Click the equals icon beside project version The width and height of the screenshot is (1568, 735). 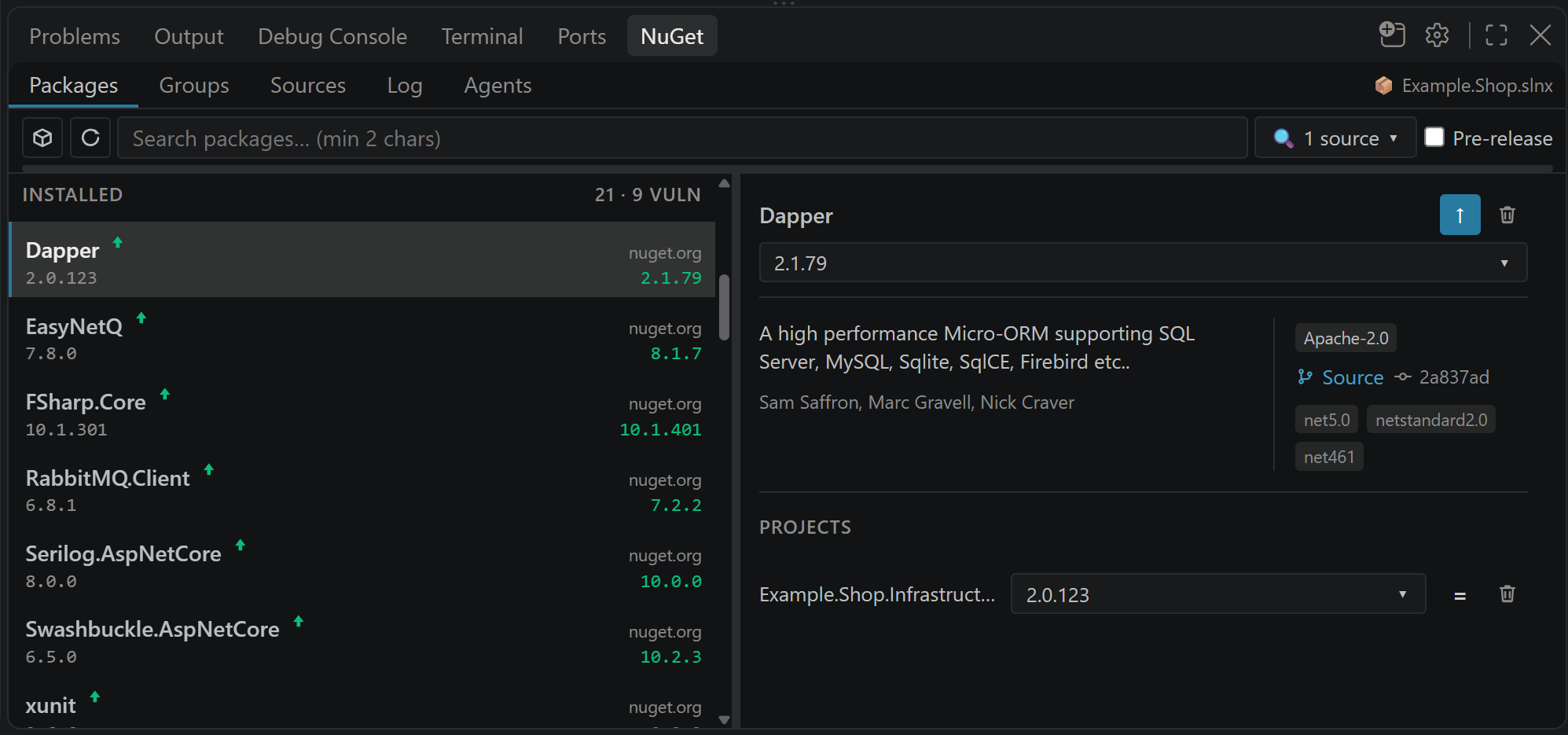[x=1460, y=596]
